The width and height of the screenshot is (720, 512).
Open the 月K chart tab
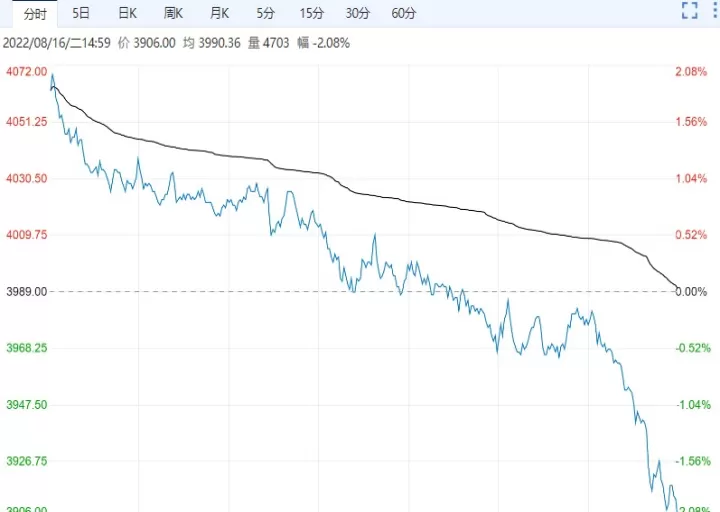(x=219, y=13)
